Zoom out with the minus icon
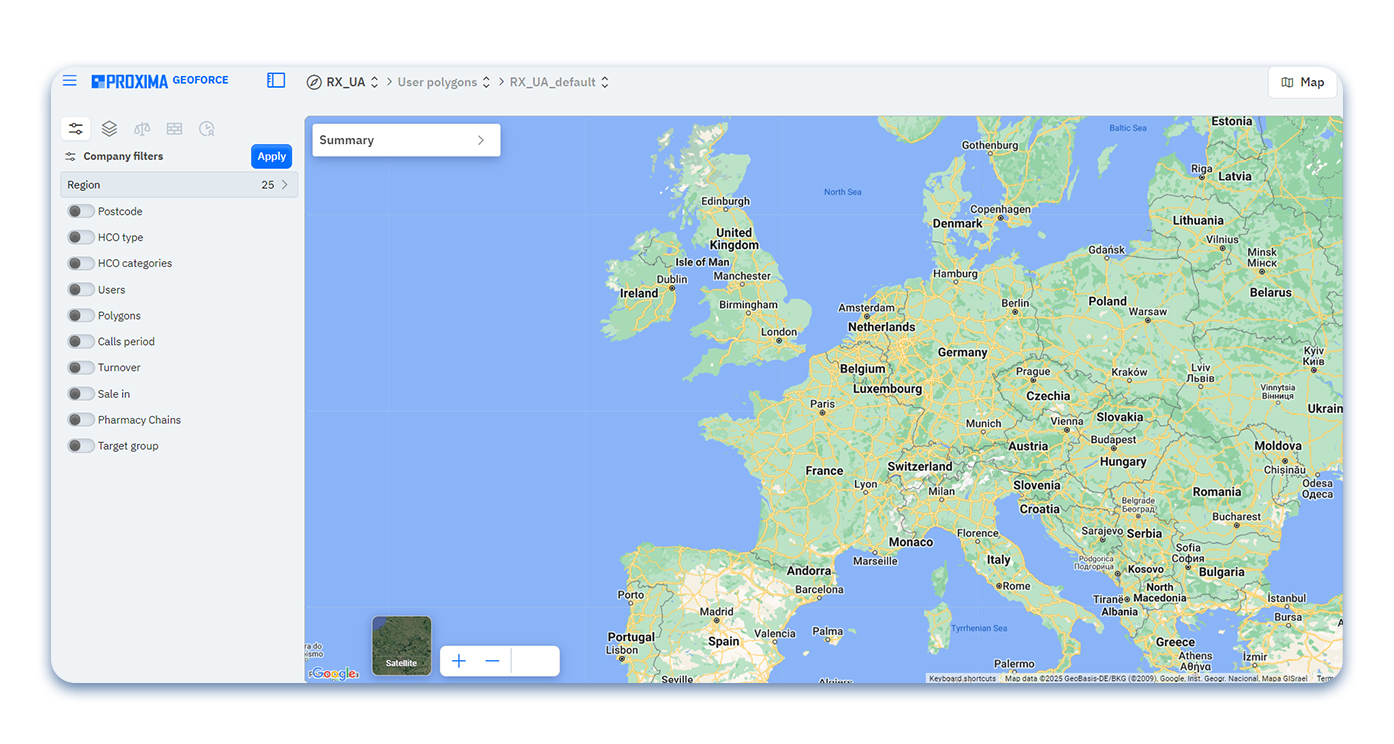 (492, 661)
